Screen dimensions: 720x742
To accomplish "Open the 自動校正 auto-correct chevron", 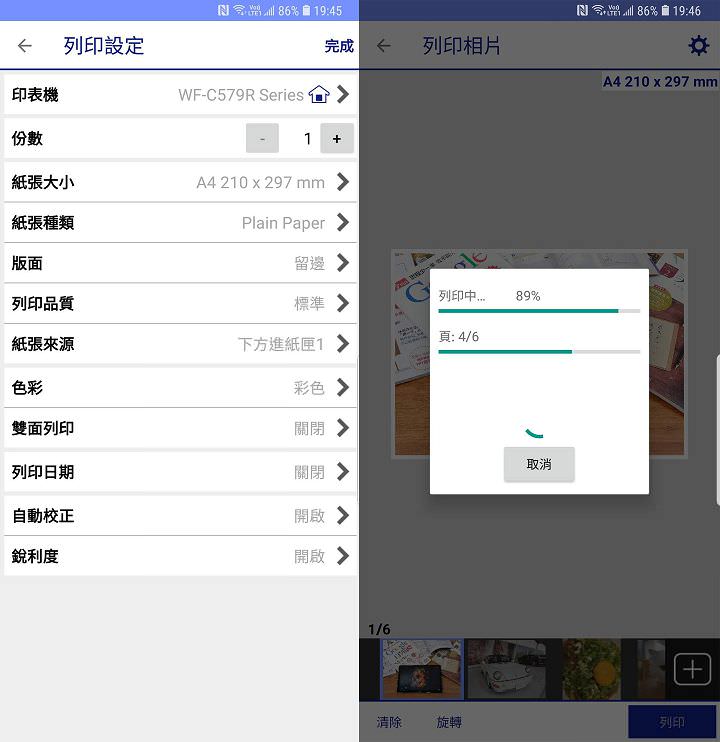I will (x=343, y=515).
